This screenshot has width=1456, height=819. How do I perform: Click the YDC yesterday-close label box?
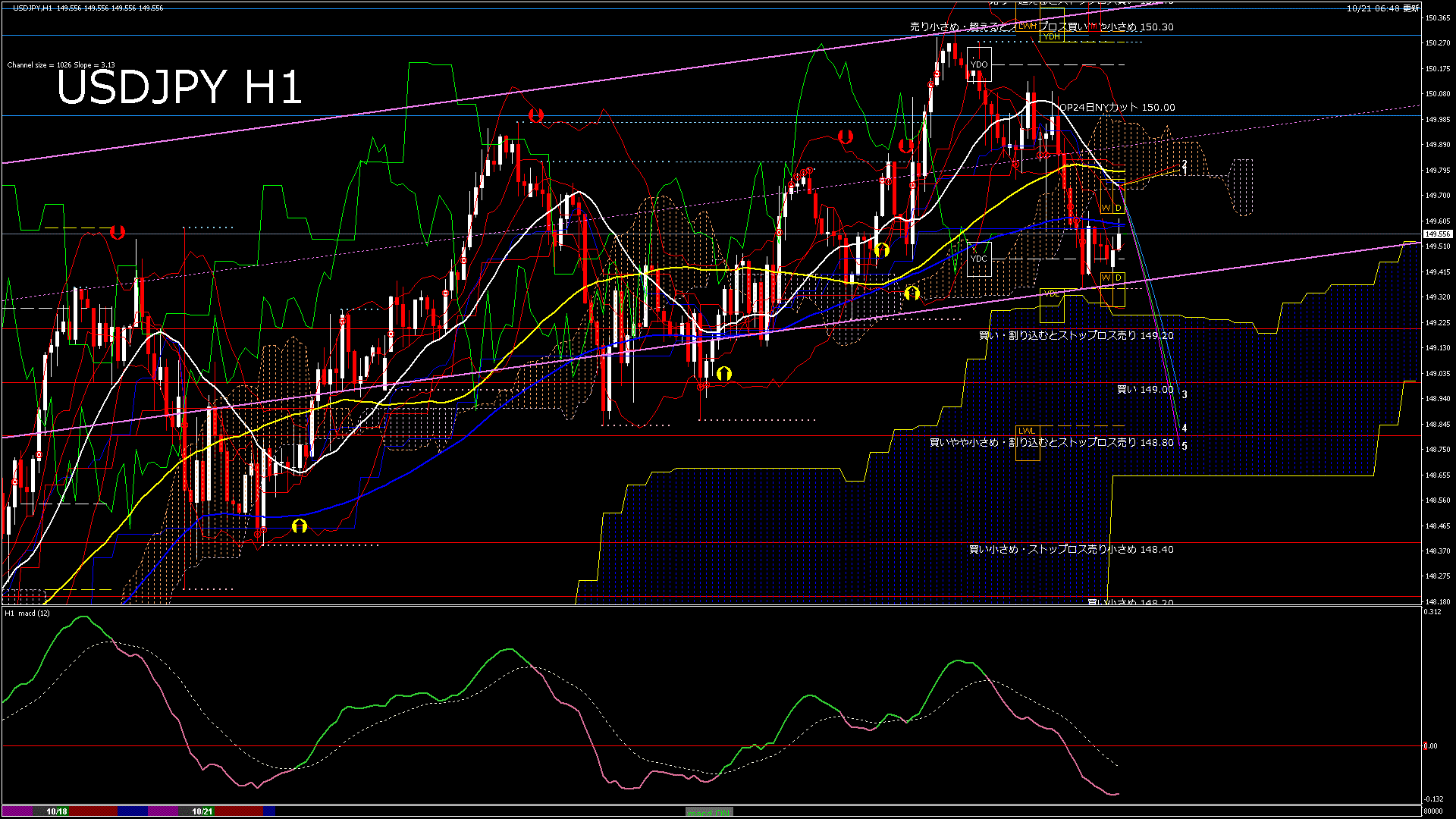point(979,259)
